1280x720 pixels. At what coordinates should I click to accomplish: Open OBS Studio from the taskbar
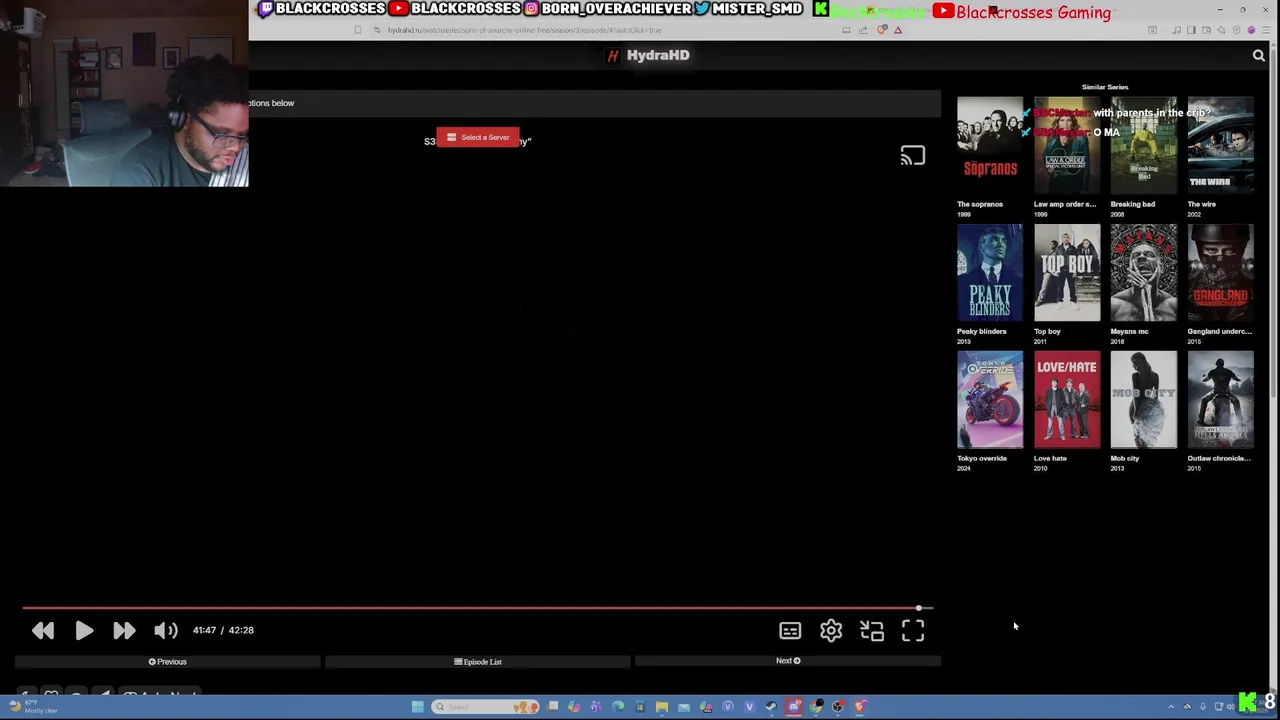837,707
